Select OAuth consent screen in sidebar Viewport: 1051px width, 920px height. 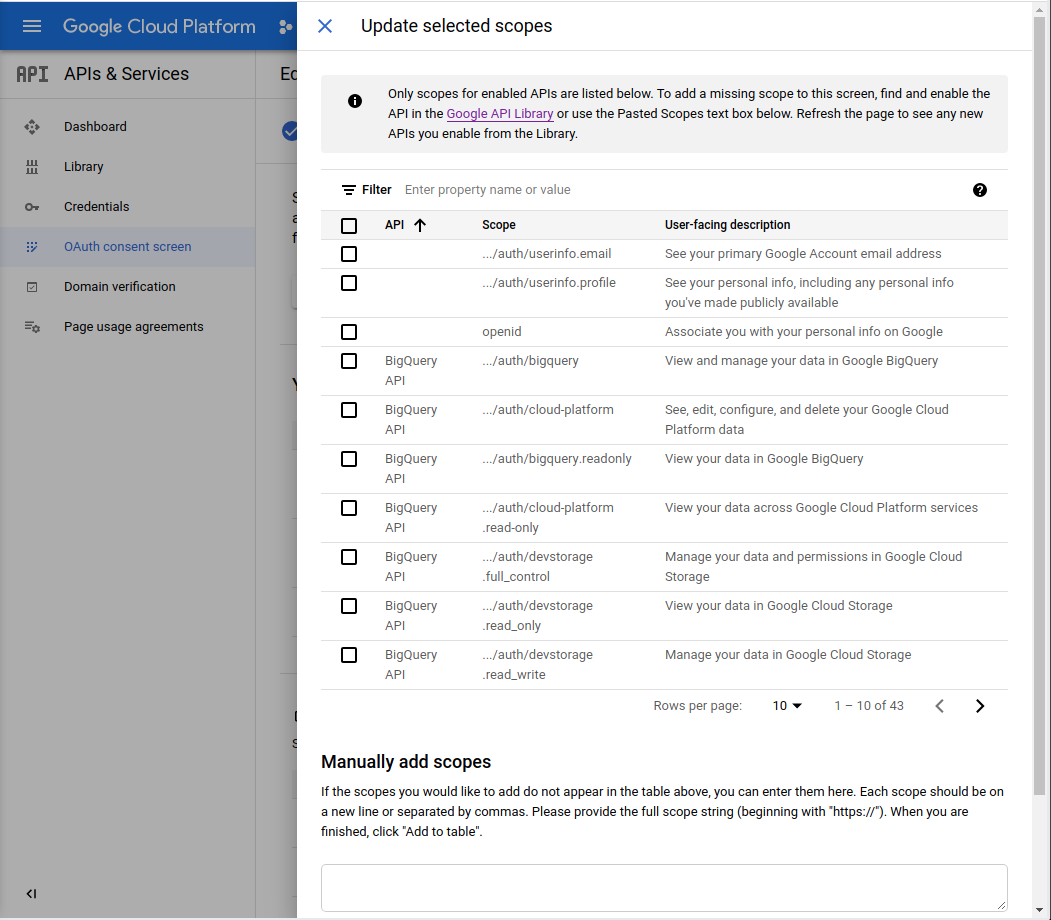(x=127, y=247)
